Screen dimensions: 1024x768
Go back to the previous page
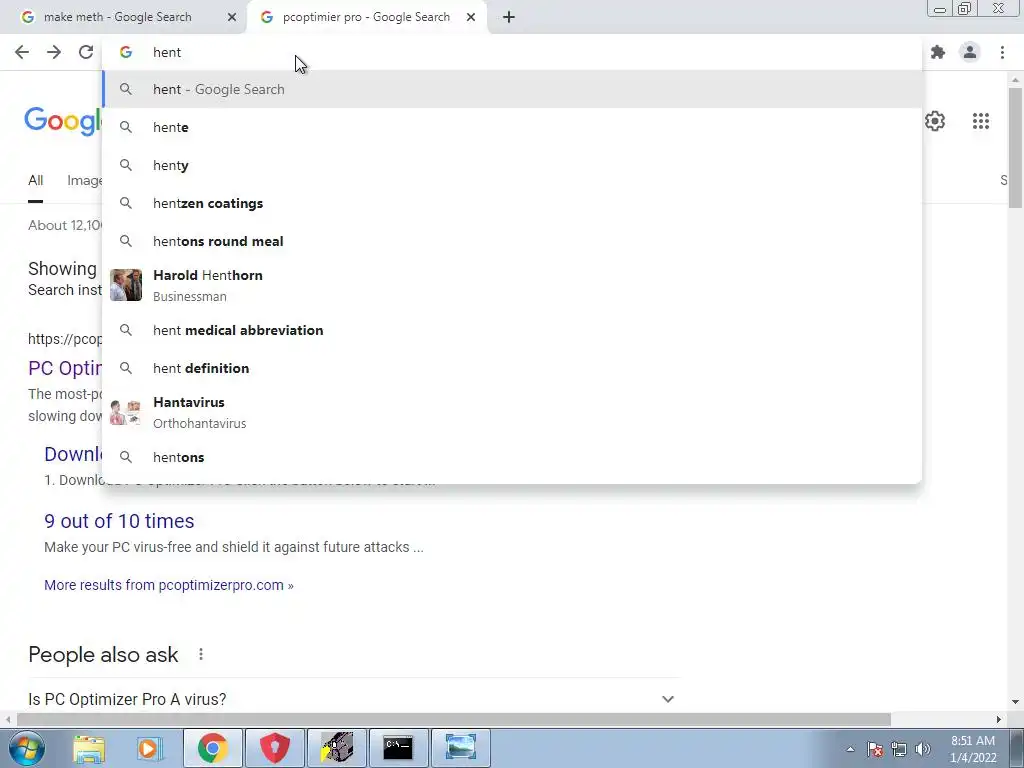pyautogui.click(x=22, y=52)
